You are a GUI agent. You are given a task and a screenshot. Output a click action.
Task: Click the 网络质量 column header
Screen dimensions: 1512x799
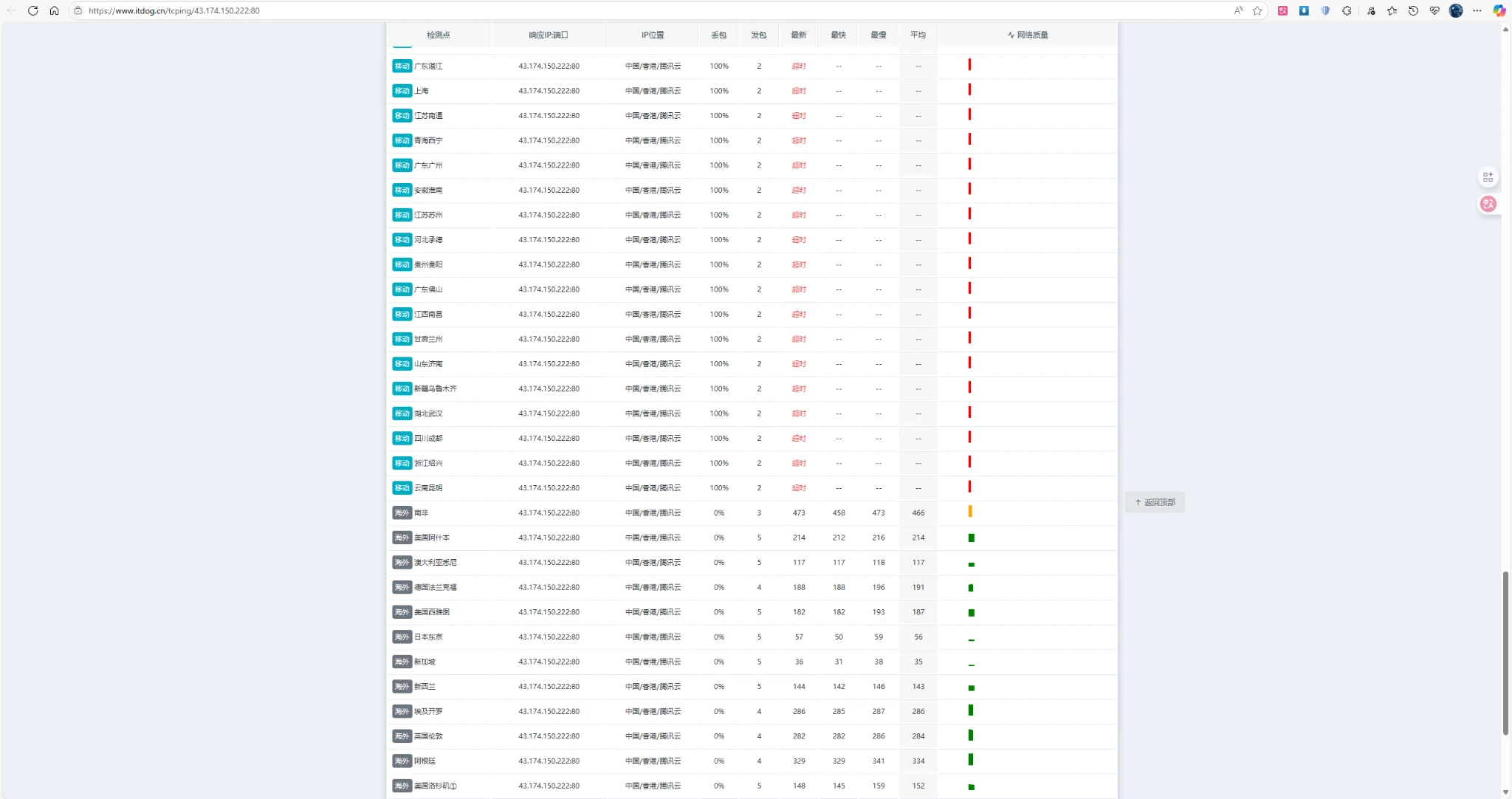[1028, 35]
